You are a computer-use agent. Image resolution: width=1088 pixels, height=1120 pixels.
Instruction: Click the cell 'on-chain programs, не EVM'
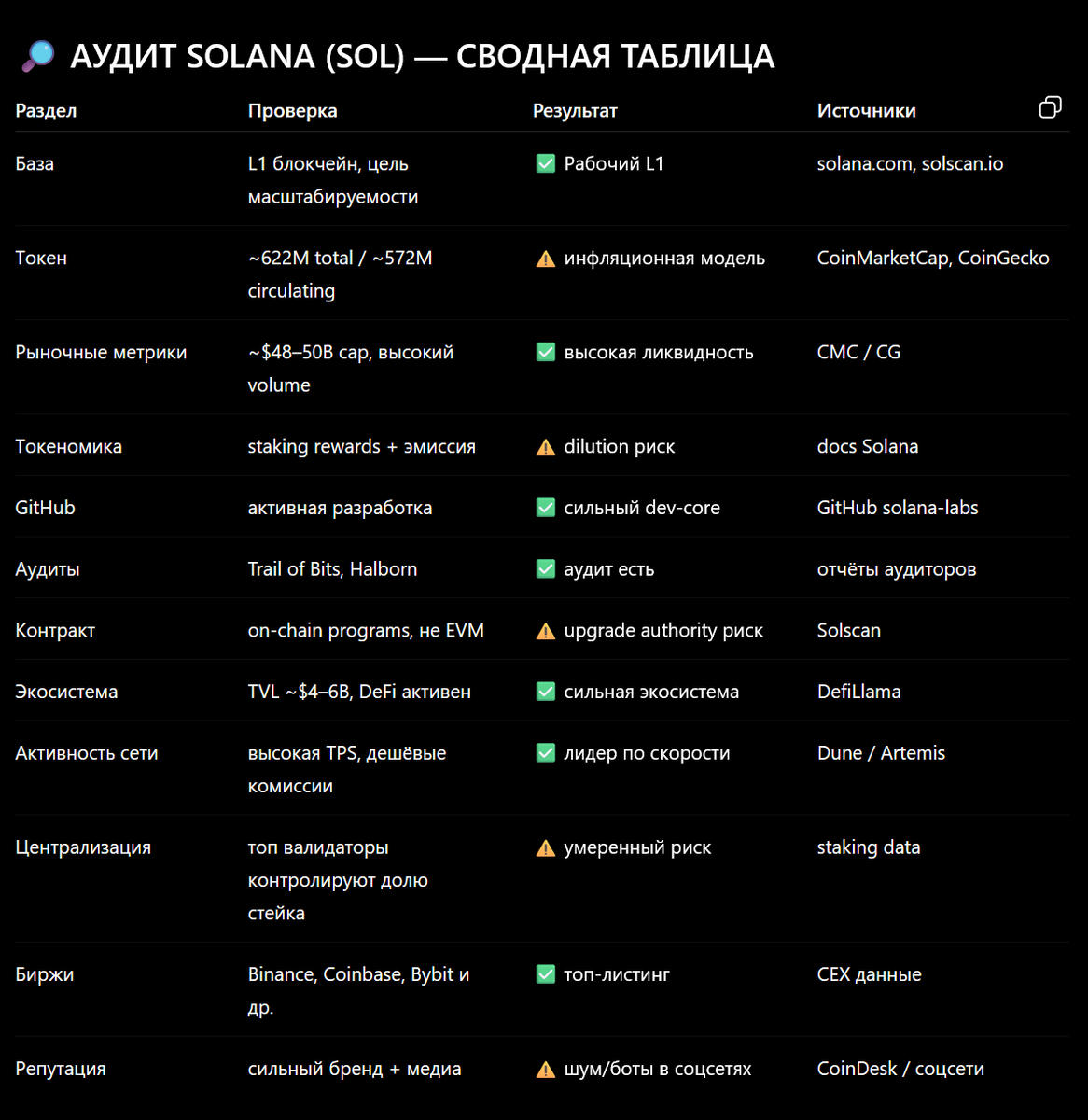[366, 630]
